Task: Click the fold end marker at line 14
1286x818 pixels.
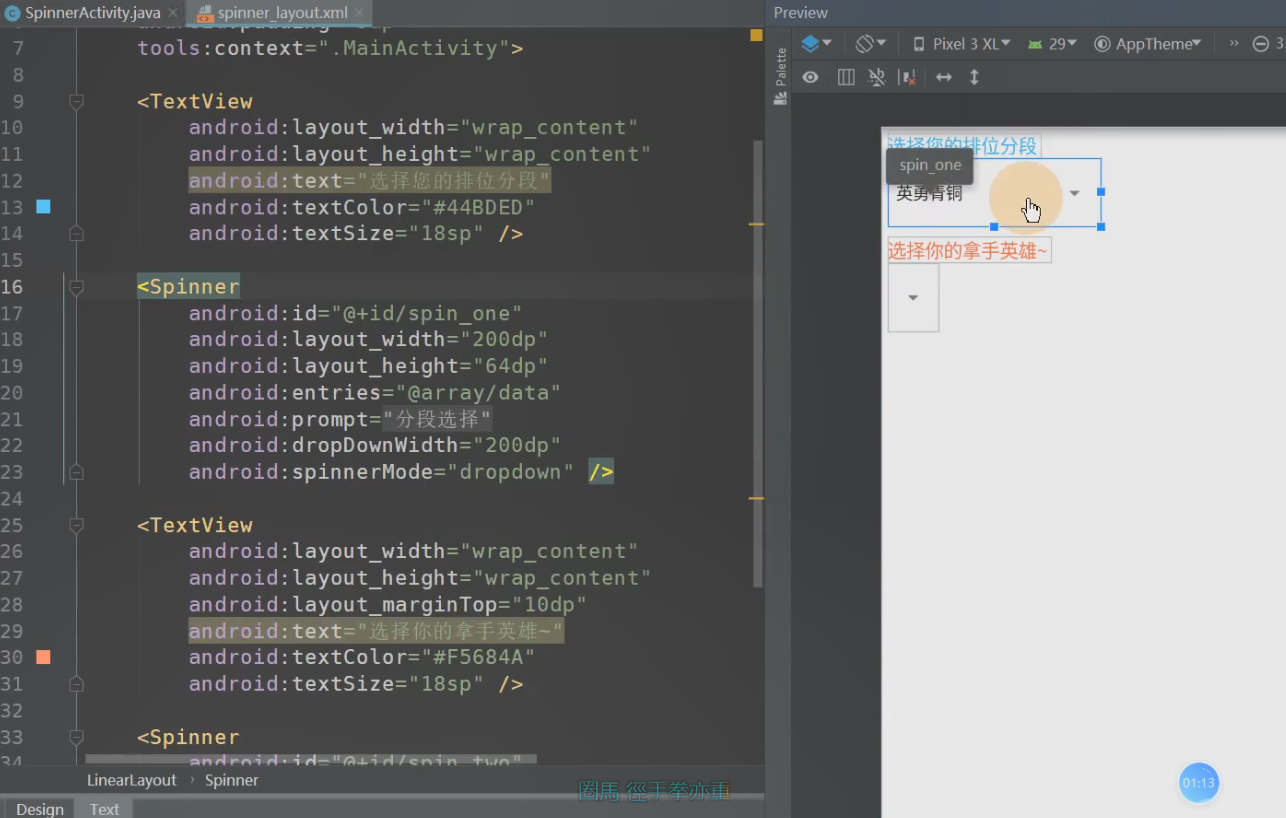Action: tap(76, 233)
